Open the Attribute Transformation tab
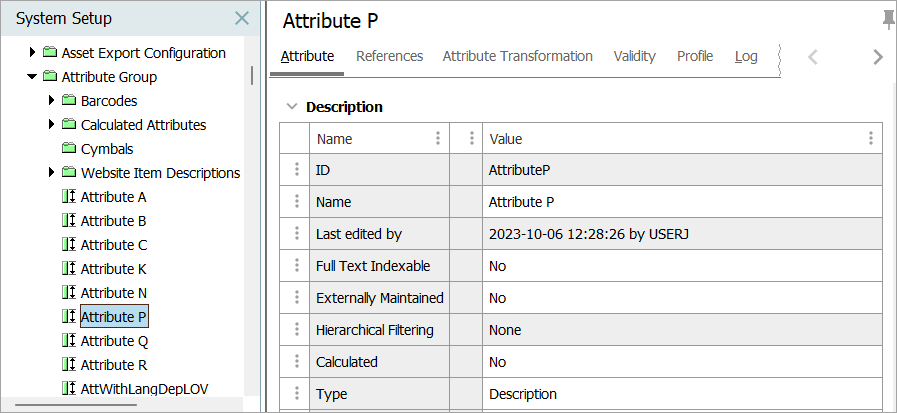Screen dimensions: 897x413 tap(517, 56)
